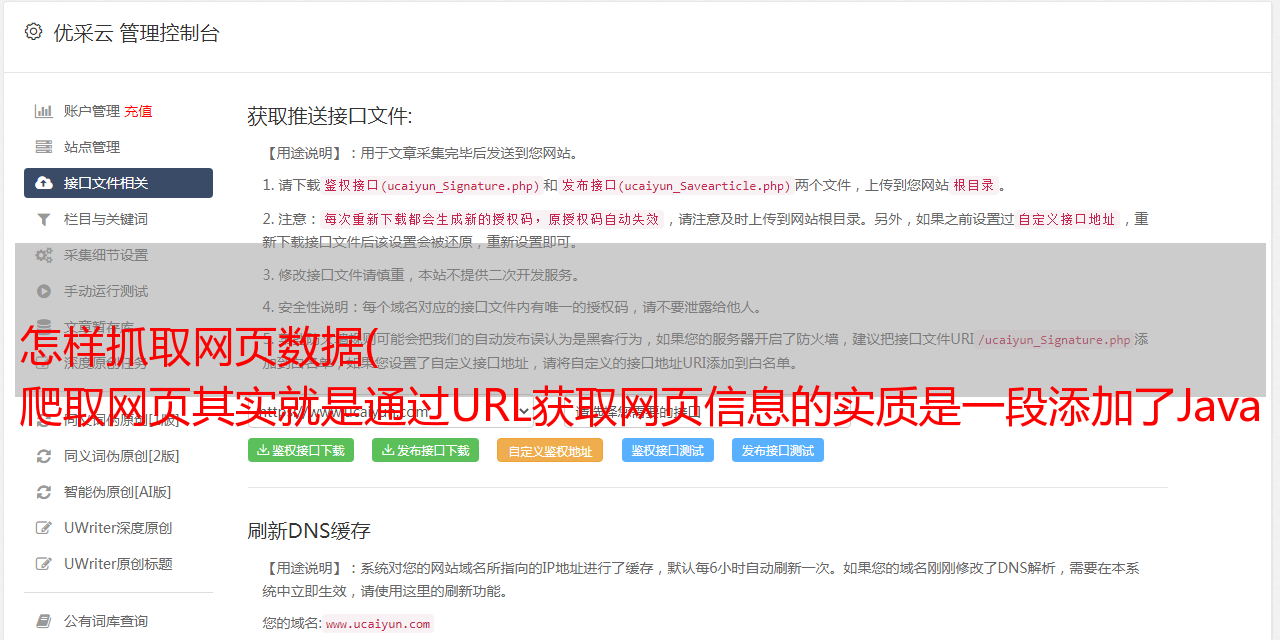Screen dimensions: 1280x640
Task: Click the 优采云 管理控制台 title
Action: 136,33
